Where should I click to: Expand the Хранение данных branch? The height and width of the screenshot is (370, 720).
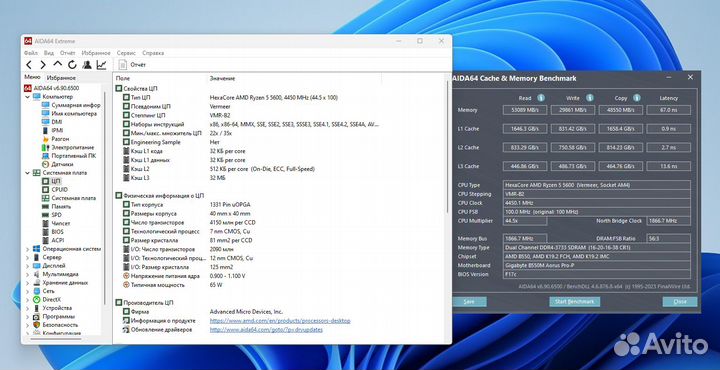click(28, 283)
